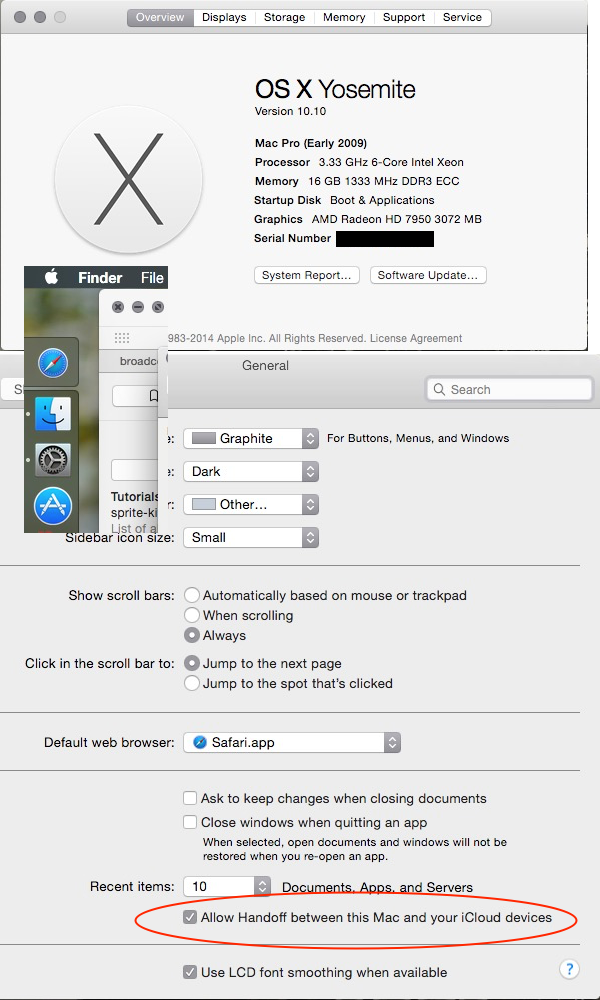Open the Apple menu logo
The height and width of the screenshot is (1000, 600).
click(x=52, y=277)
